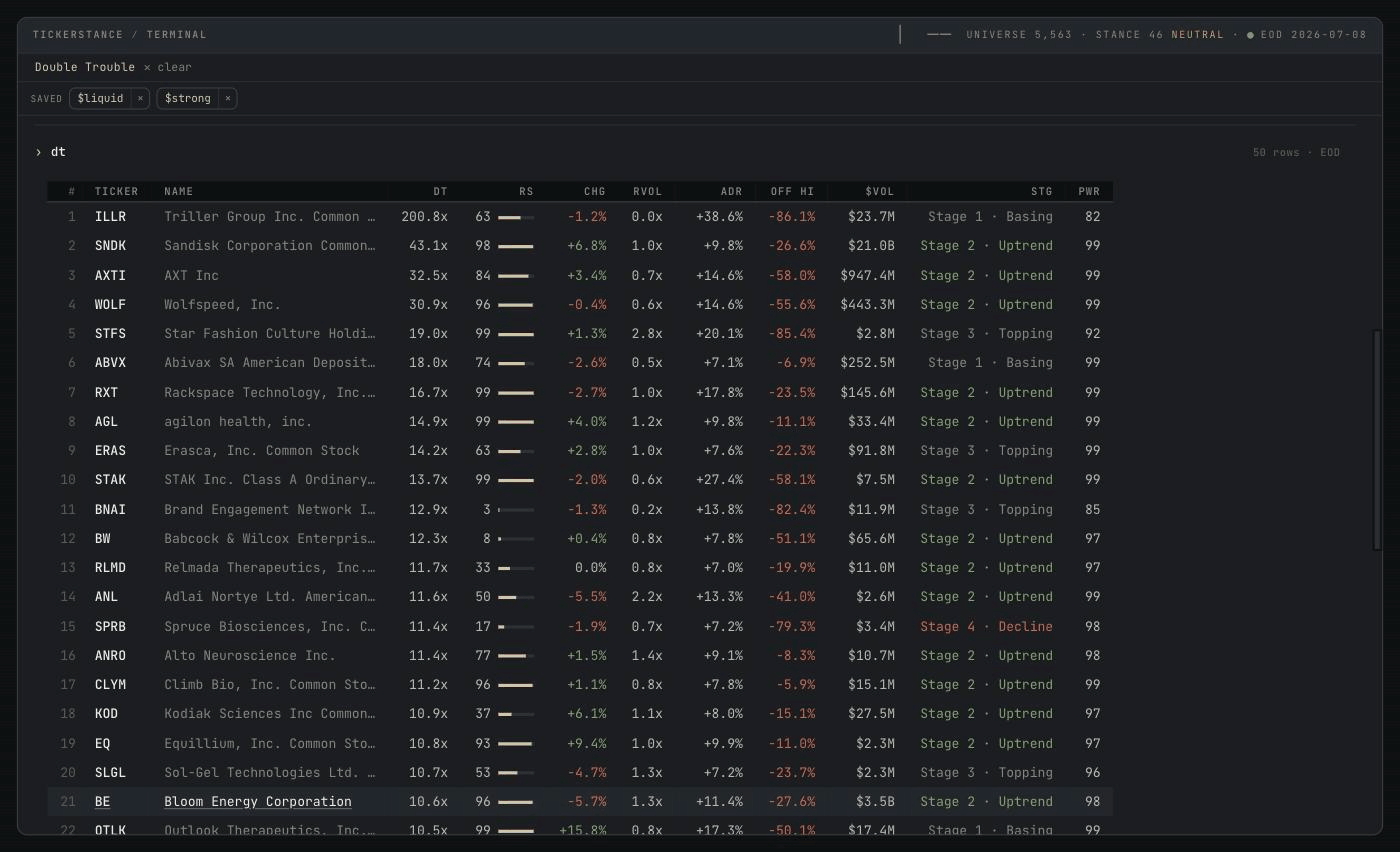The width and height of the screenshot is (1400, 852).
Task: Select the ILLR ticker
Action: [x=110, y=216]
